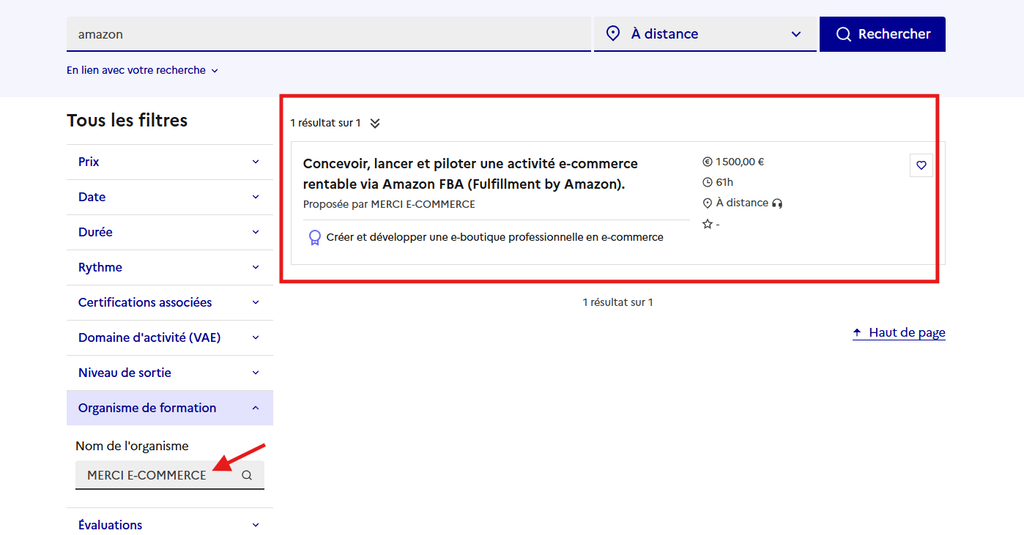Expand the Prix filter
The image size is (1024, 535).
tap(170, 162)
